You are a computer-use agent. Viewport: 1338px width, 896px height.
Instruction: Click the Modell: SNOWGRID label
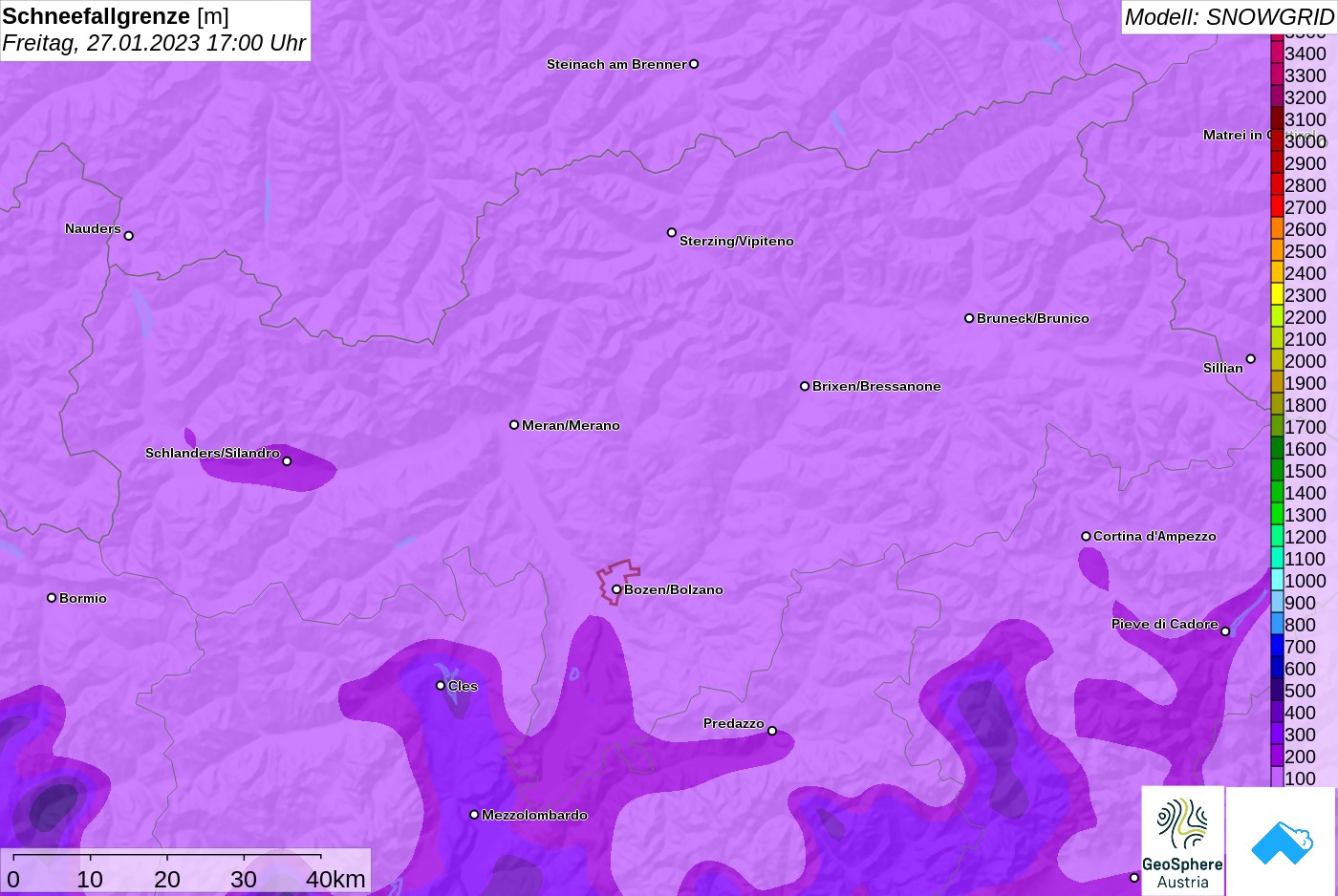tap(1229, 17)
